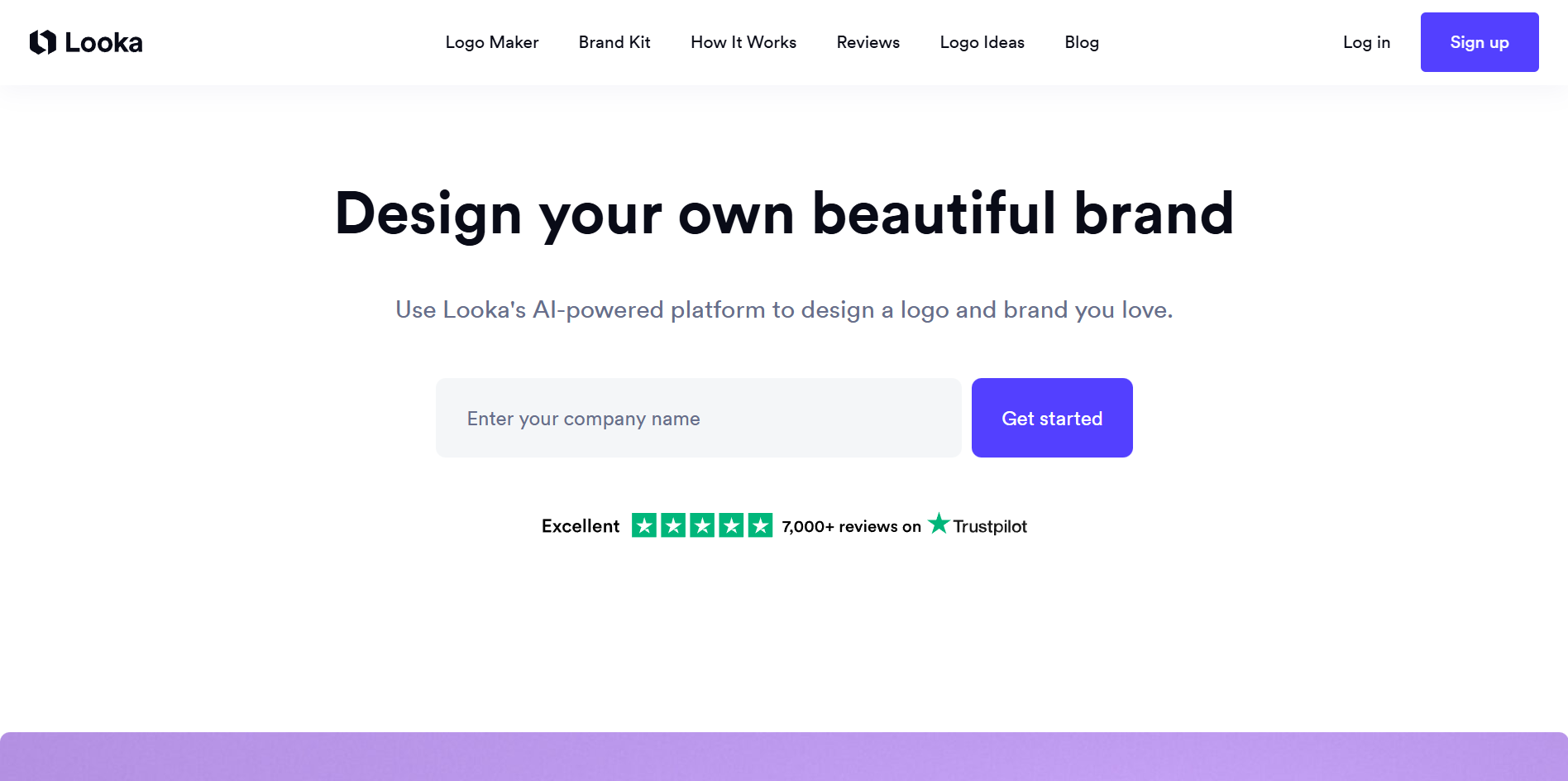Click the fifth green rating star
The width and height of the screenshot is (1568, 781).
pyautogui.click(x=760, y=525)
